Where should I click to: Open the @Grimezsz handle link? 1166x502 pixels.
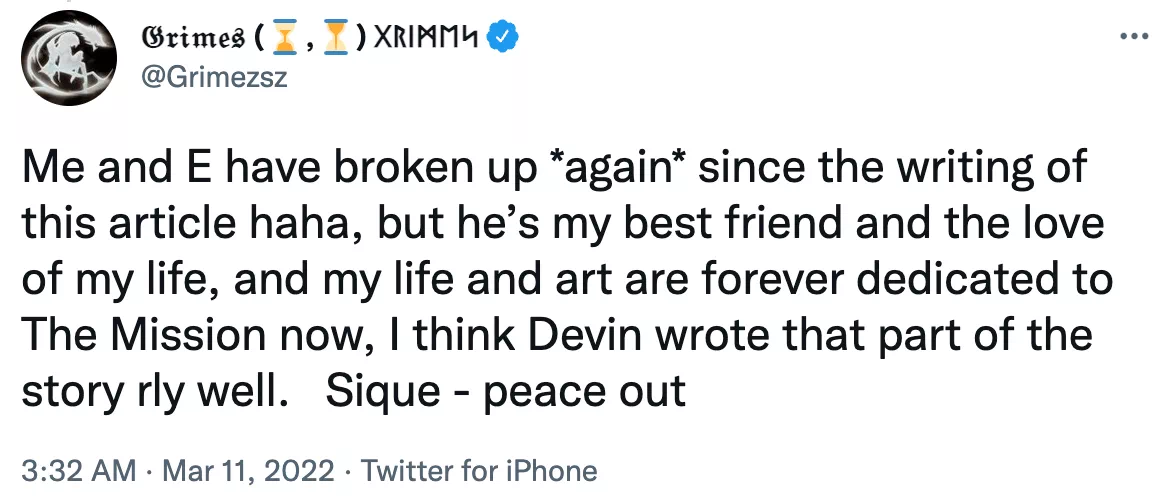[x=213, y=77]
